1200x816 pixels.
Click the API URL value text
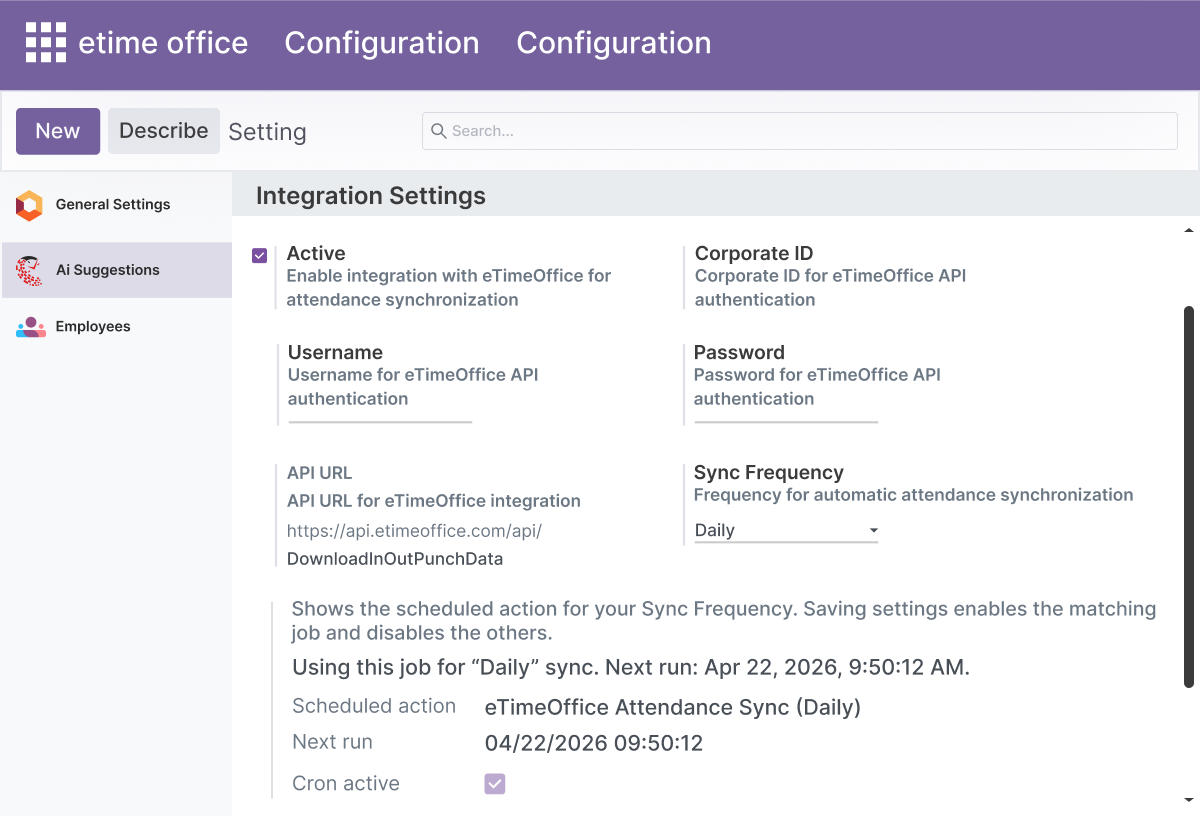pos(414,545)
